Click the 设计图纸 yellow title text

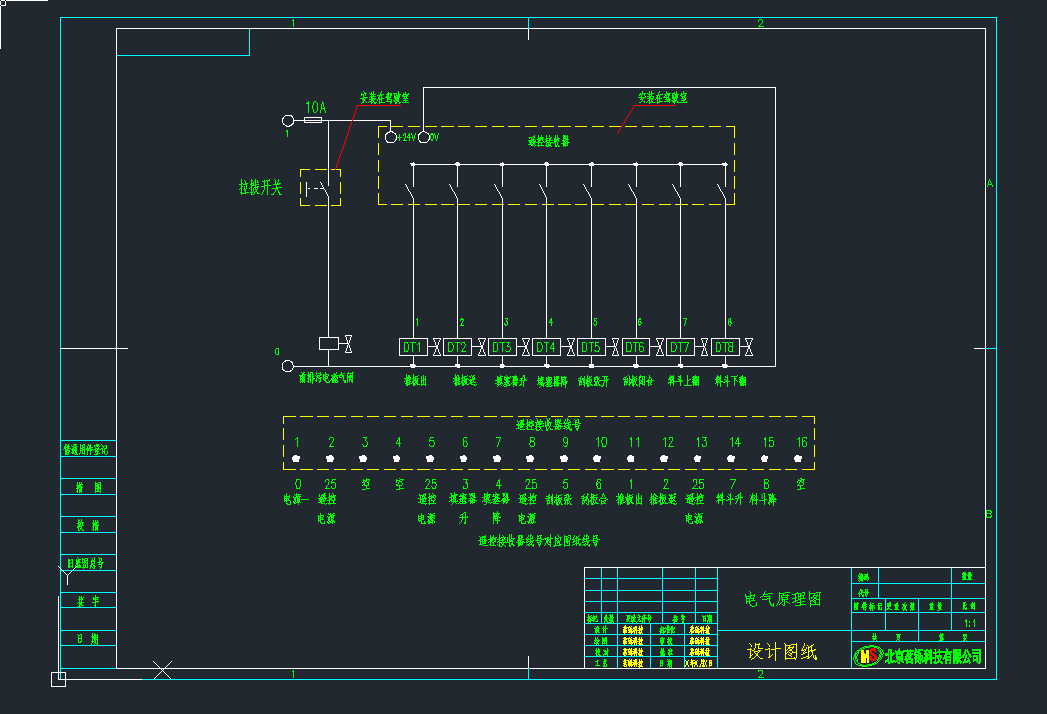[782, 653]
